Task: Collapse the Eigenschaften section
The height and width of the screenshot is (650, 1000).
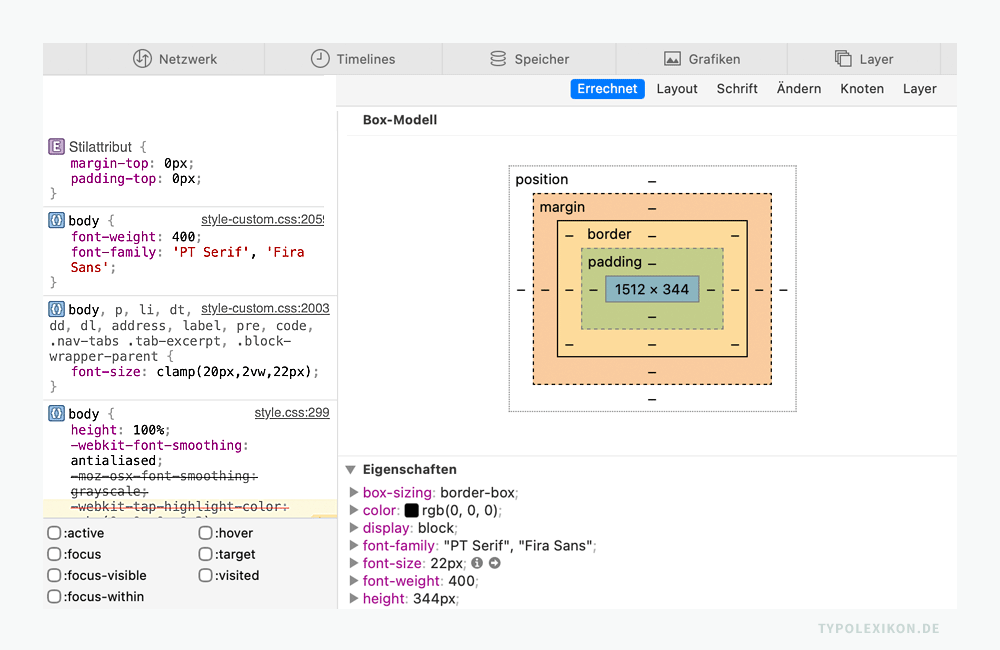Action: (351, 469)
